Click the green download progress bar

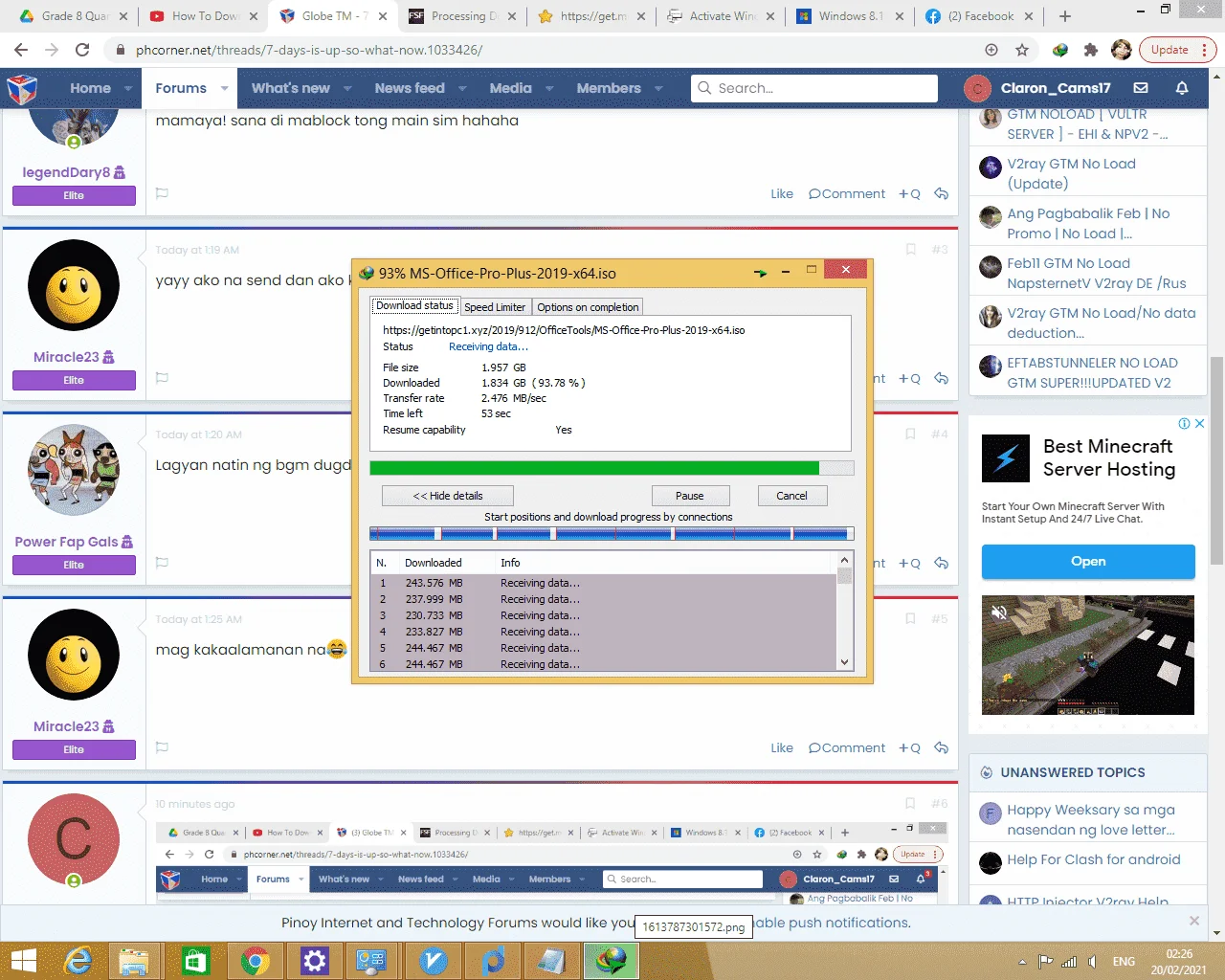click(612, 468)
